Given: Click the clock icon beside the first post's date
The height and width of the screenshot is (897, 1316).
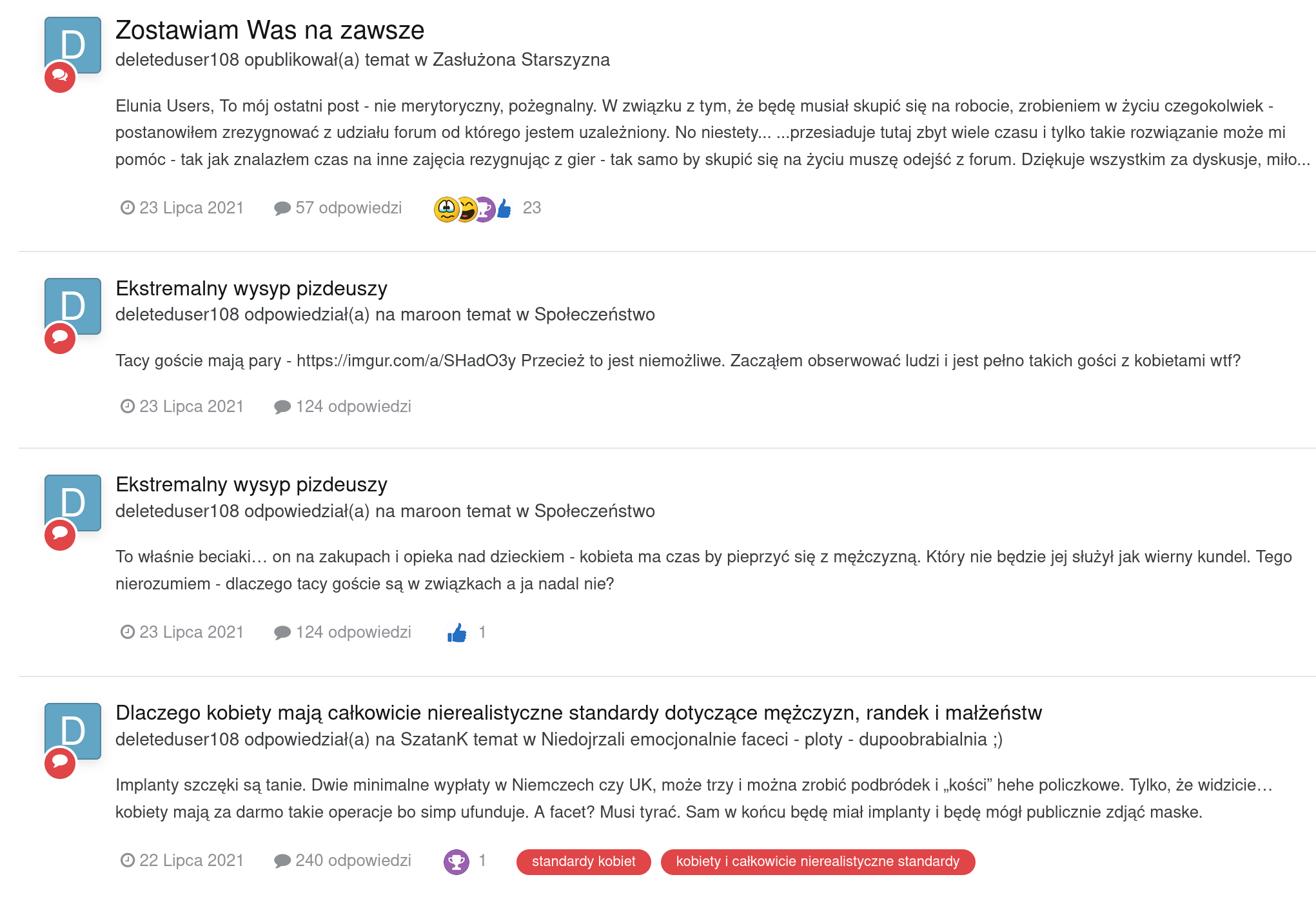Looking at the screenshot, I should (128, 208).
